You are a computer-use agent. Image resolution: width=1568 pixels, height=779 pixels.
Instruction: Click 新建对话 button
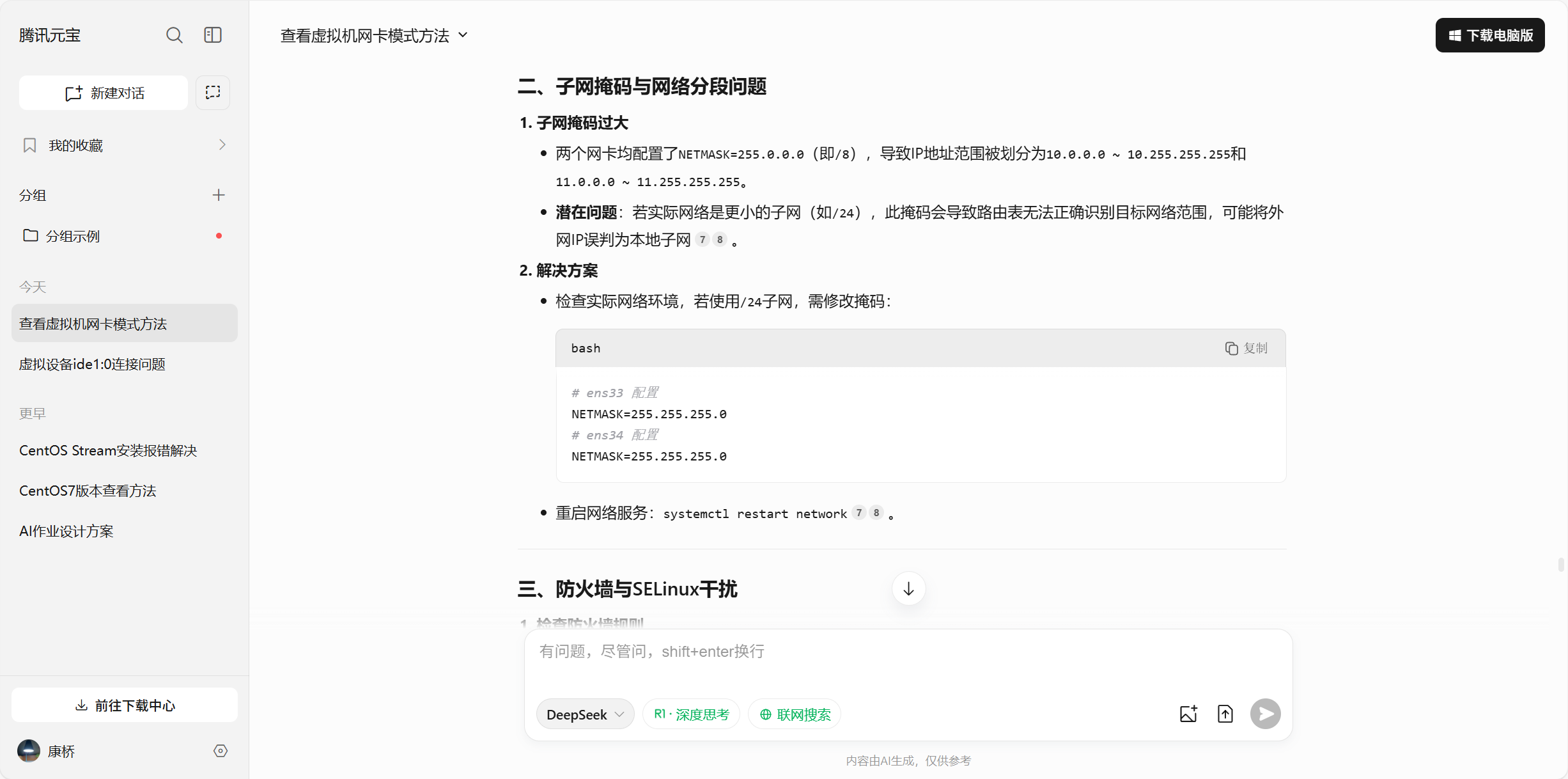click(104, 93)
